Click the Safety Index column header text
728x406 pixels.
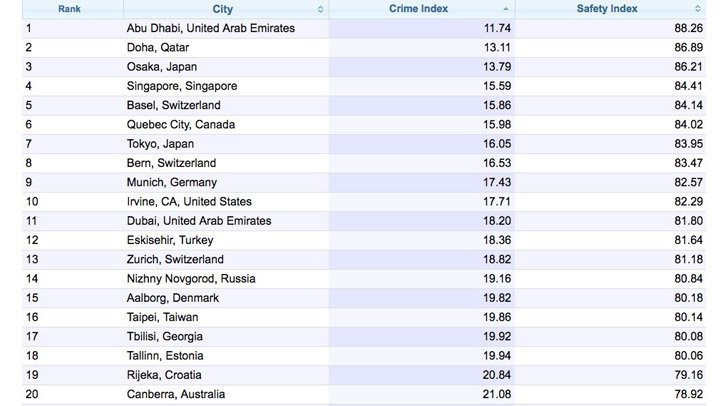[607, 8]
